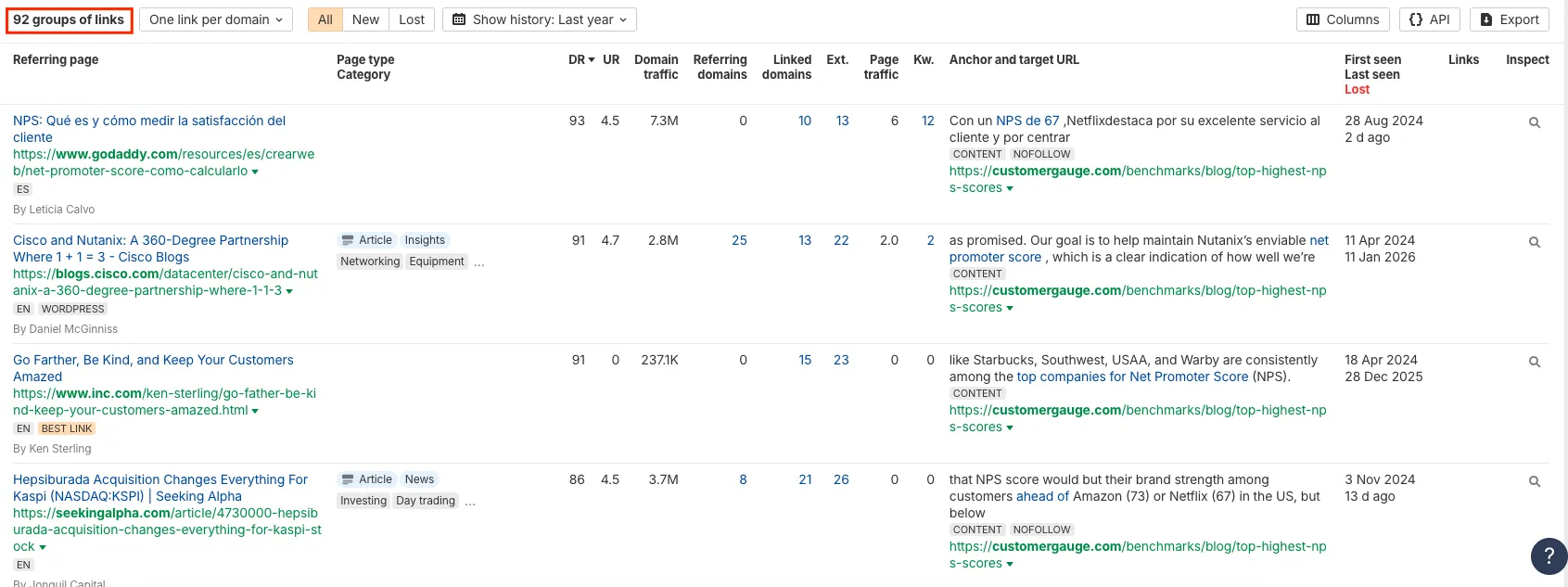Switch to the Lost links tab
This screenshot has height=587, width=1568.
pyautogui.click(x=412, y=19)
